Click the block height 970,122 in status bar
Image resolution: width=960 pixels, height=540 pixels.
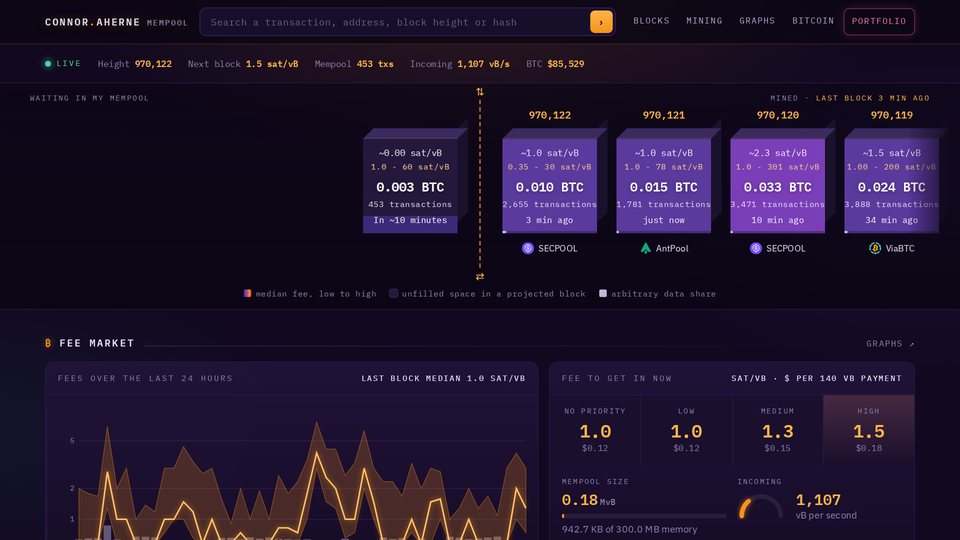click(153, 64)
